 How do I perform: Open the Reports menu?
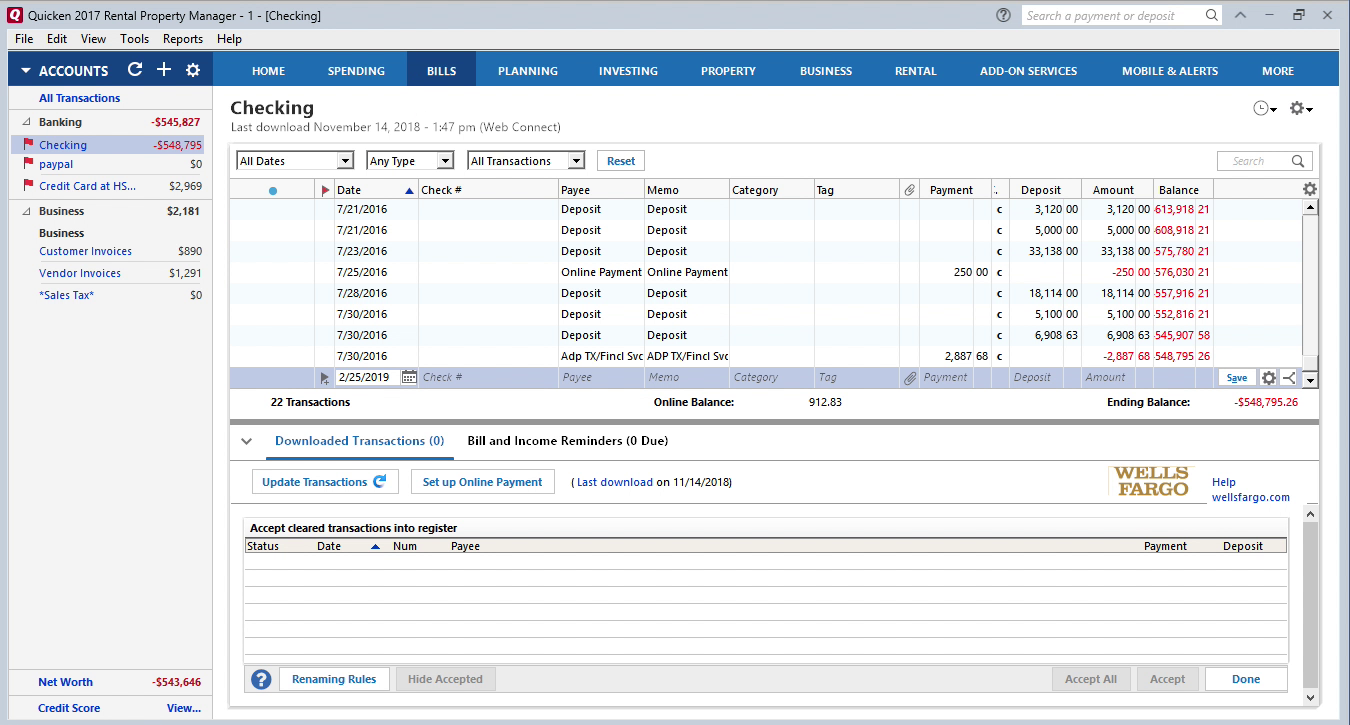pyautogui.click(x=183, y=39)
